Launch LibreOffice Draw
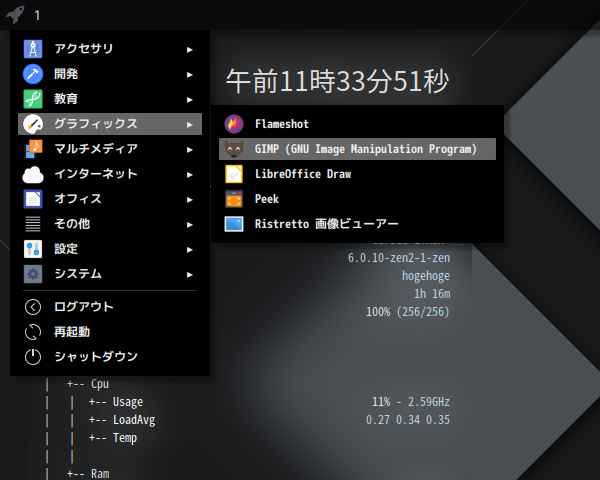 (x=357, y=174)
